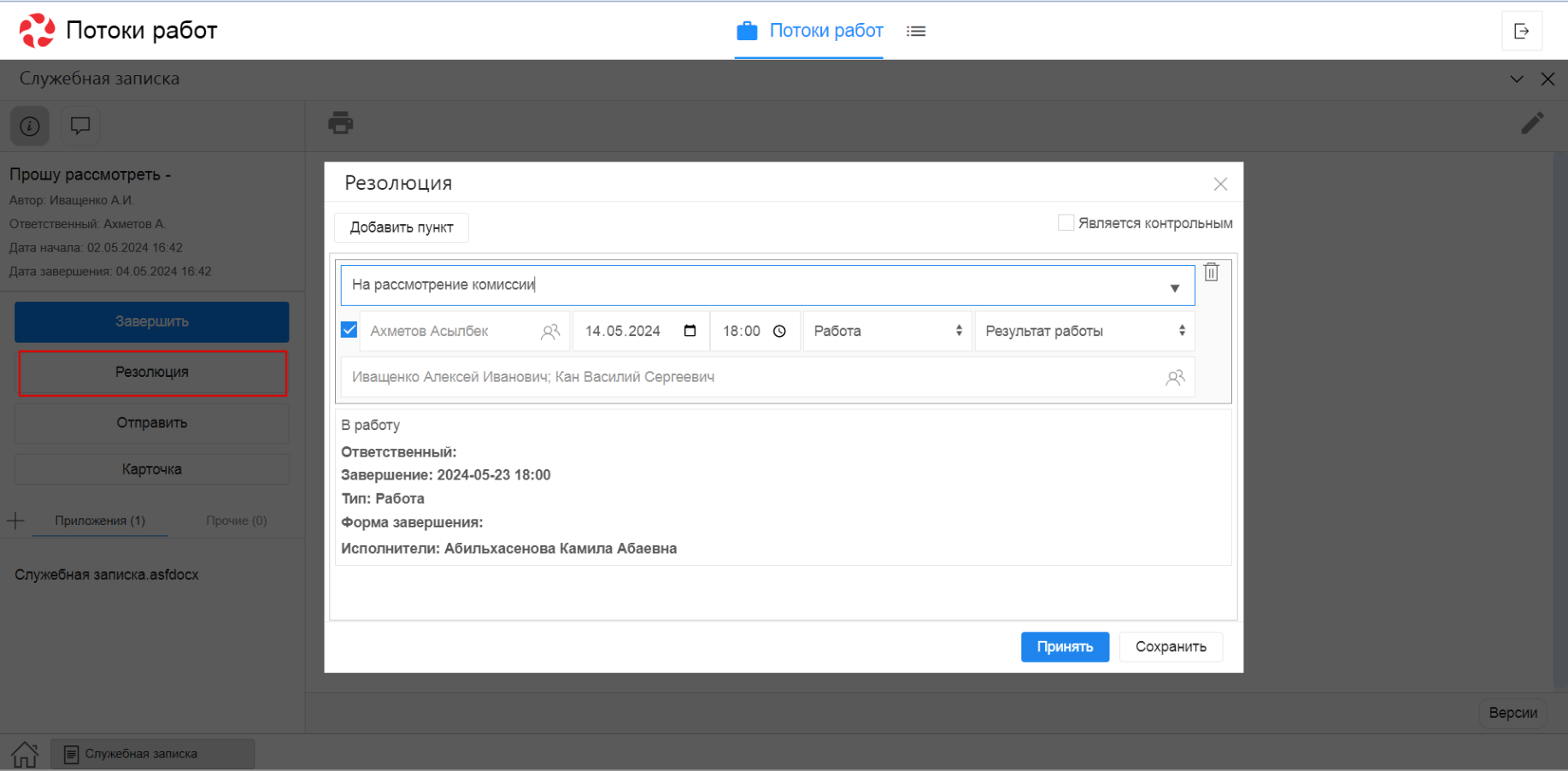Click Завершение: 2024-05-23 18:00 line
This screenshot has height=771, width=1568.
pyautogui.click(x=446, y=475)
